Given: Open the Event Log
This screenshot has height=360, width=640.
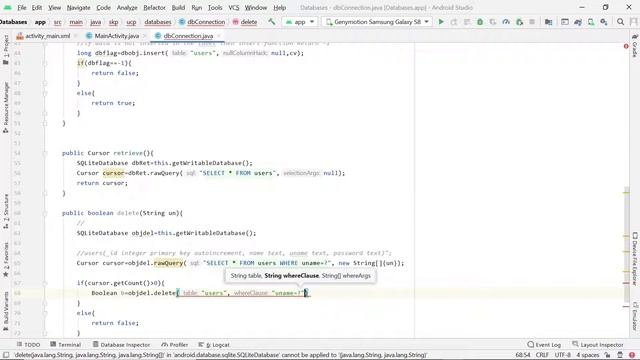Looking at the screenshot, I should click(x=544, y=344).
